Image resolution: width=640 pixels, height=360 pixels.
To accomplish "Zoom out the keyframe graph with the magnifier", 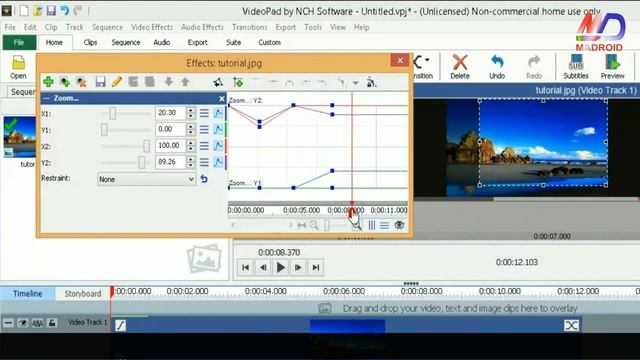I will (x=314, y=225).
